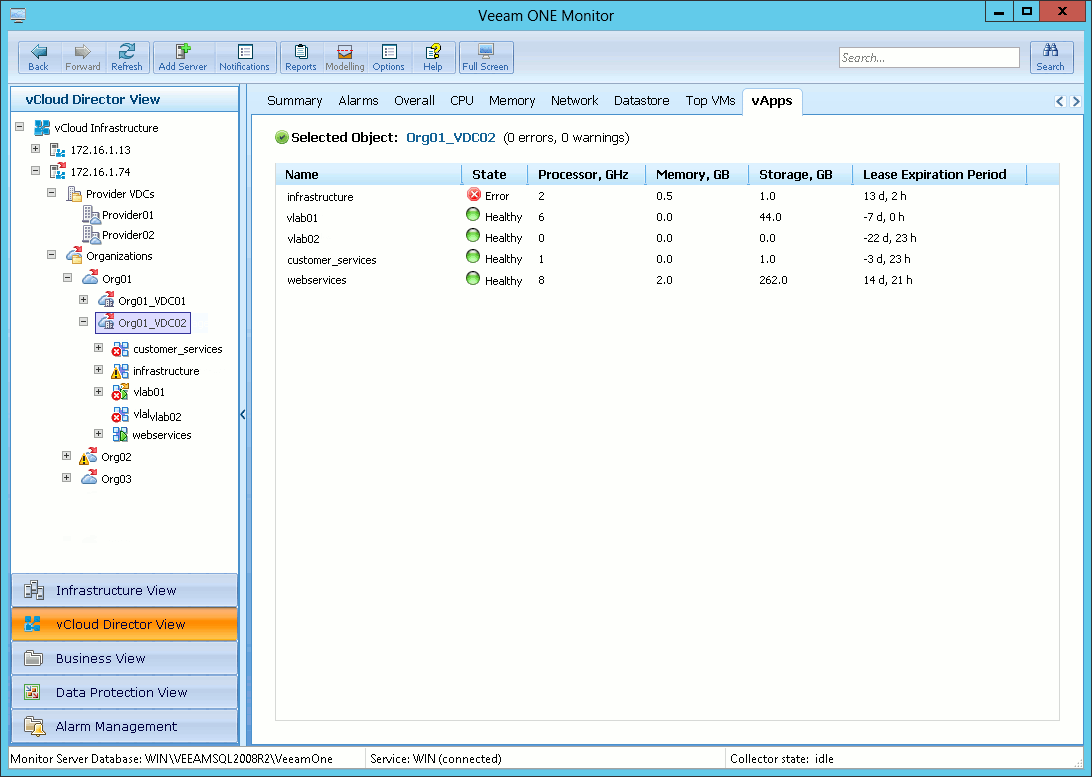Sort by Lease Expiration Period column
1092x777 pixels.
click(939, 175)
